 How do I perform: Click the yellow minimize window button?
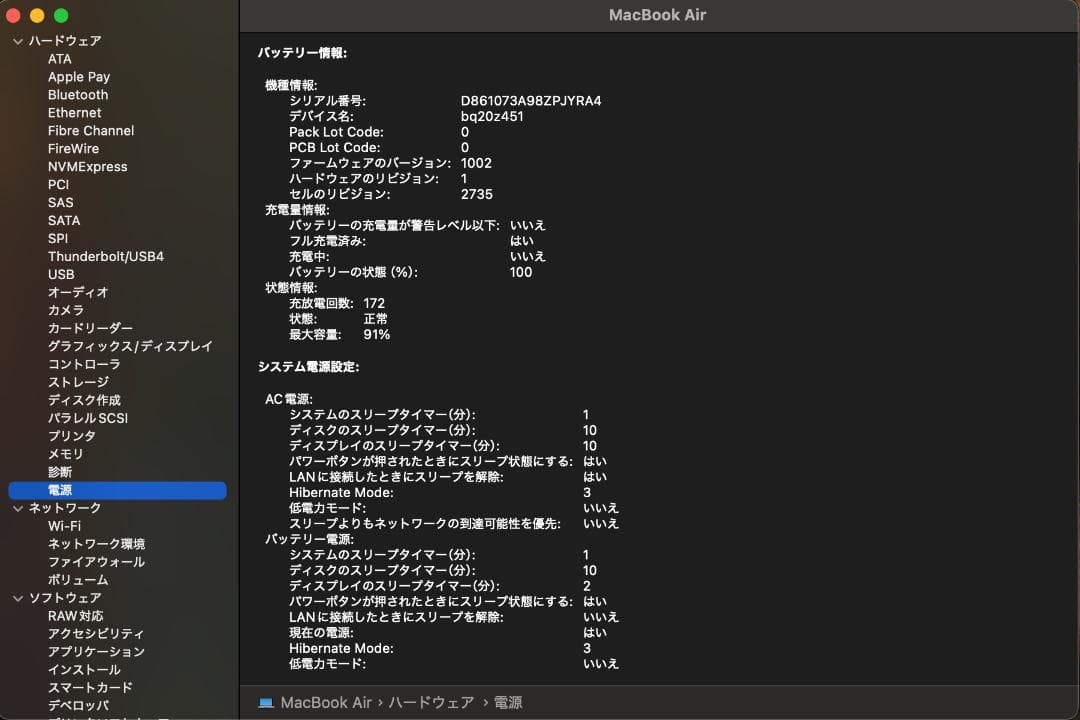point(37,15)
